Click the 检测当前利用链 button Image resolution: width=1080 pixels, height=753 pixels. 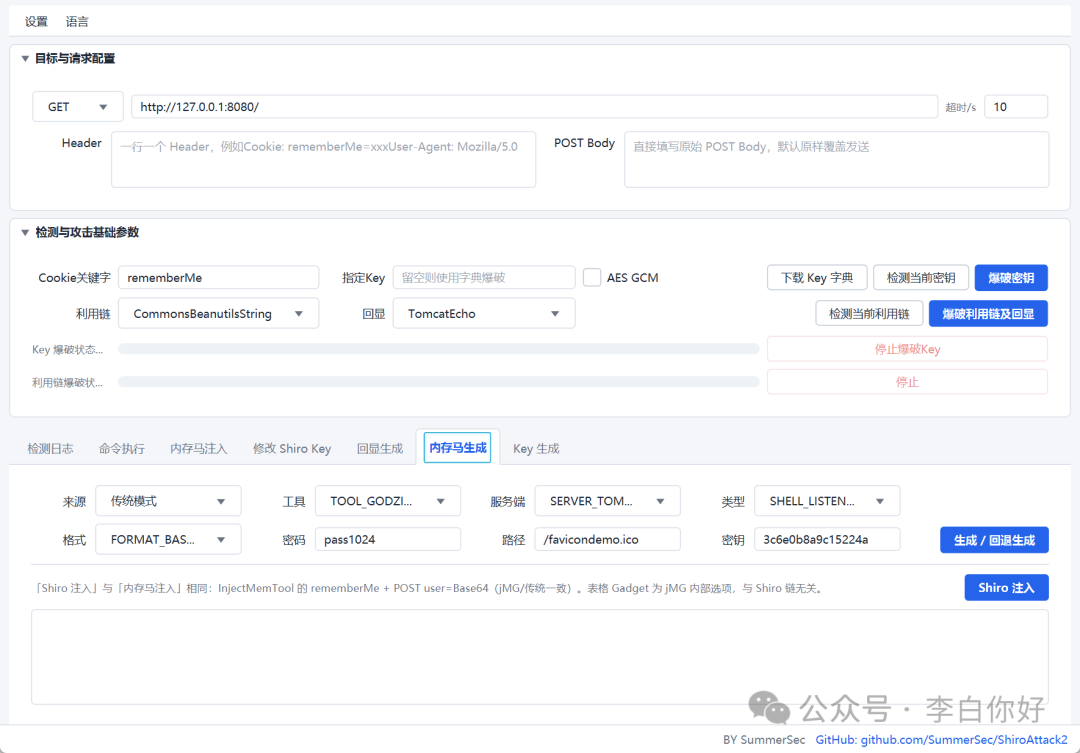point(869,313)
